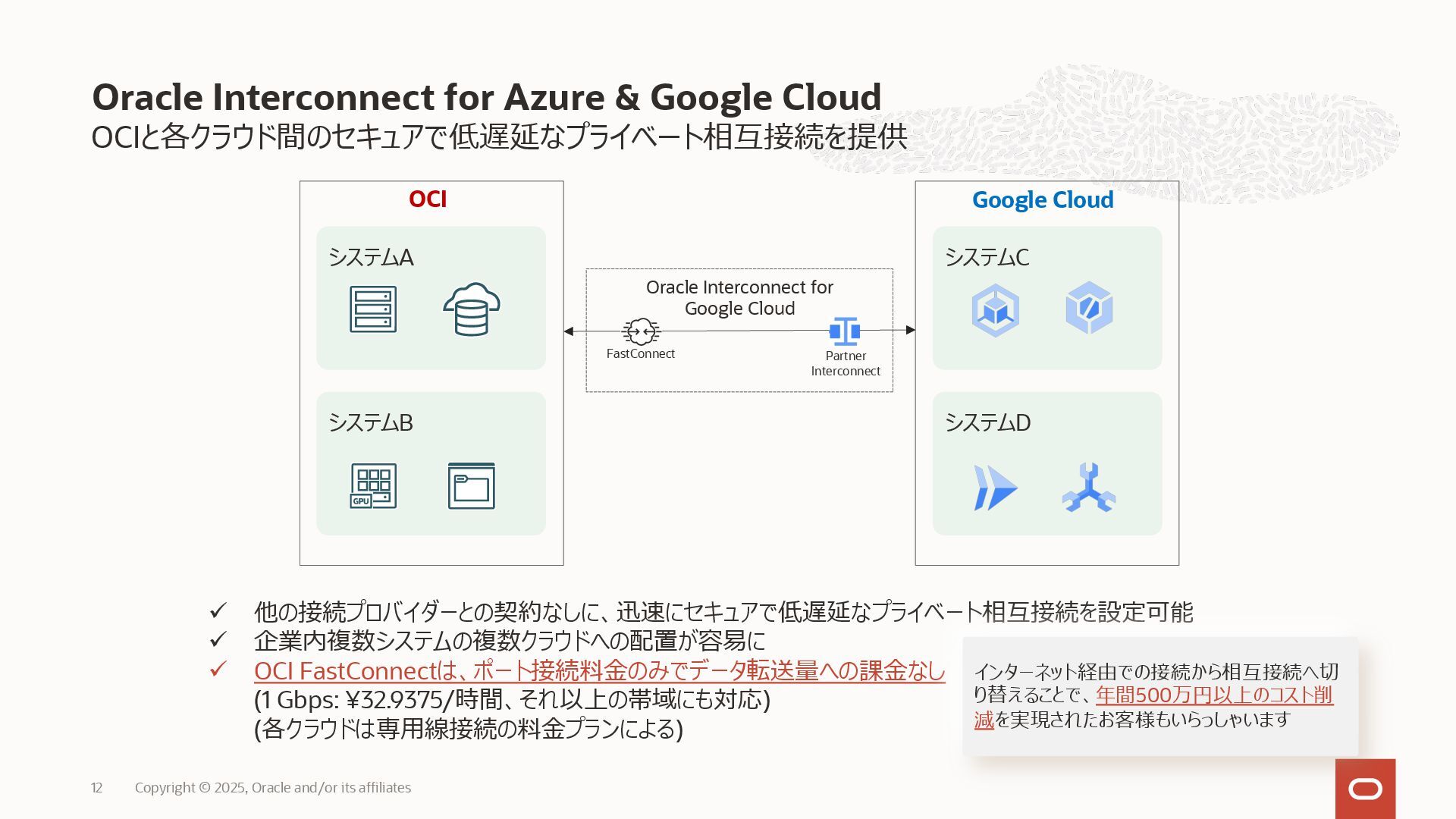Select the application window icon in システムB

point(471,485)
